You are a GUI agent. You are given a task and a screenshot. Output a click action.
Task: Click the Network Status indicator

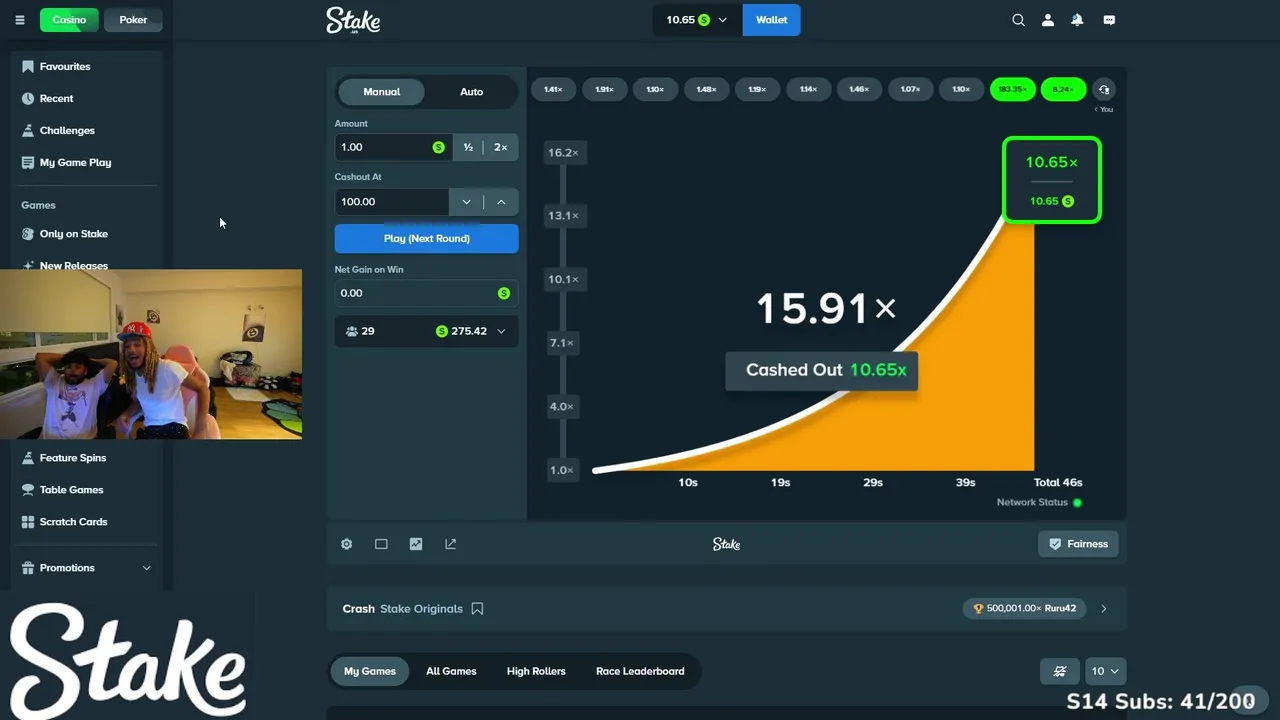1039,502
